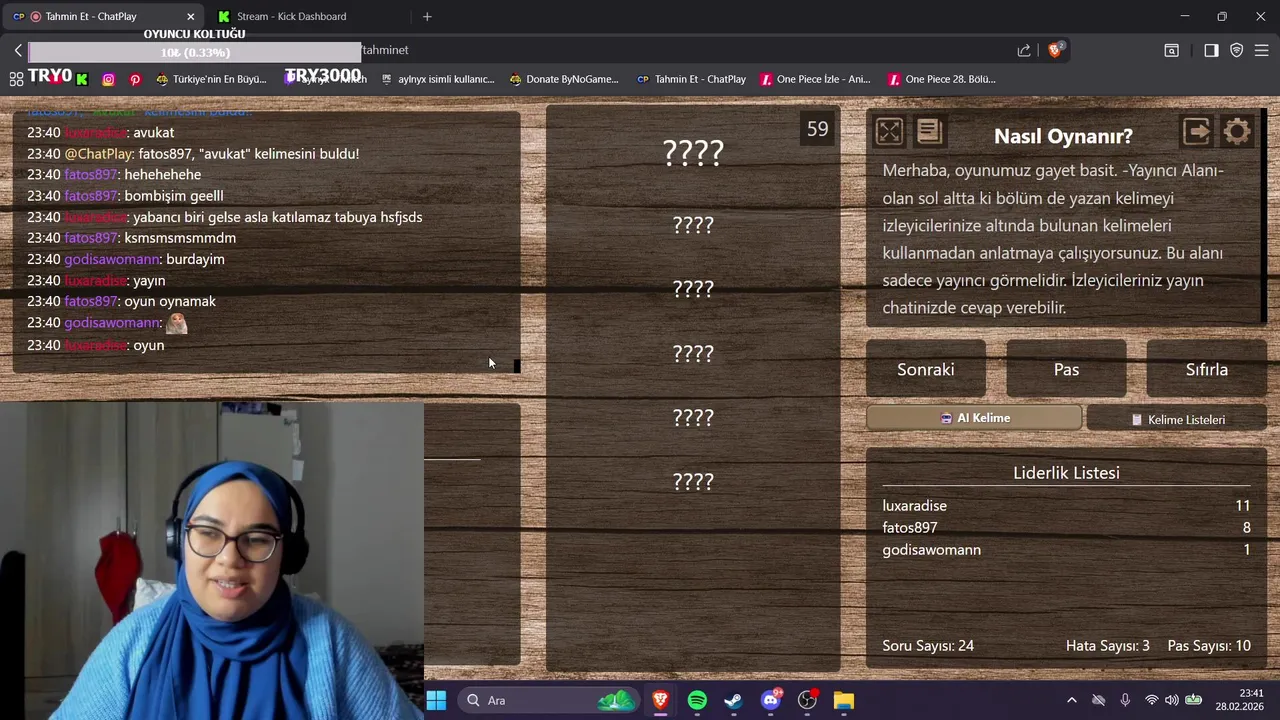Toggle fullscreen with the expand-arrows icon

click(889, 132)
